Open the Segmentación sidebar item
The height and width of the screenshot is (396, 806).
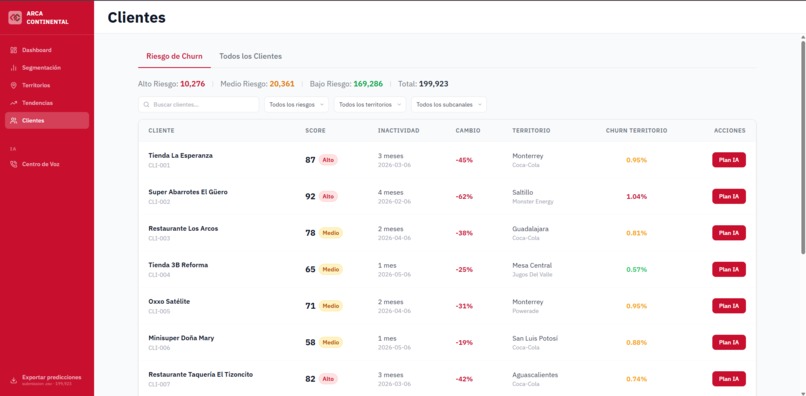(x=47, y=67)
